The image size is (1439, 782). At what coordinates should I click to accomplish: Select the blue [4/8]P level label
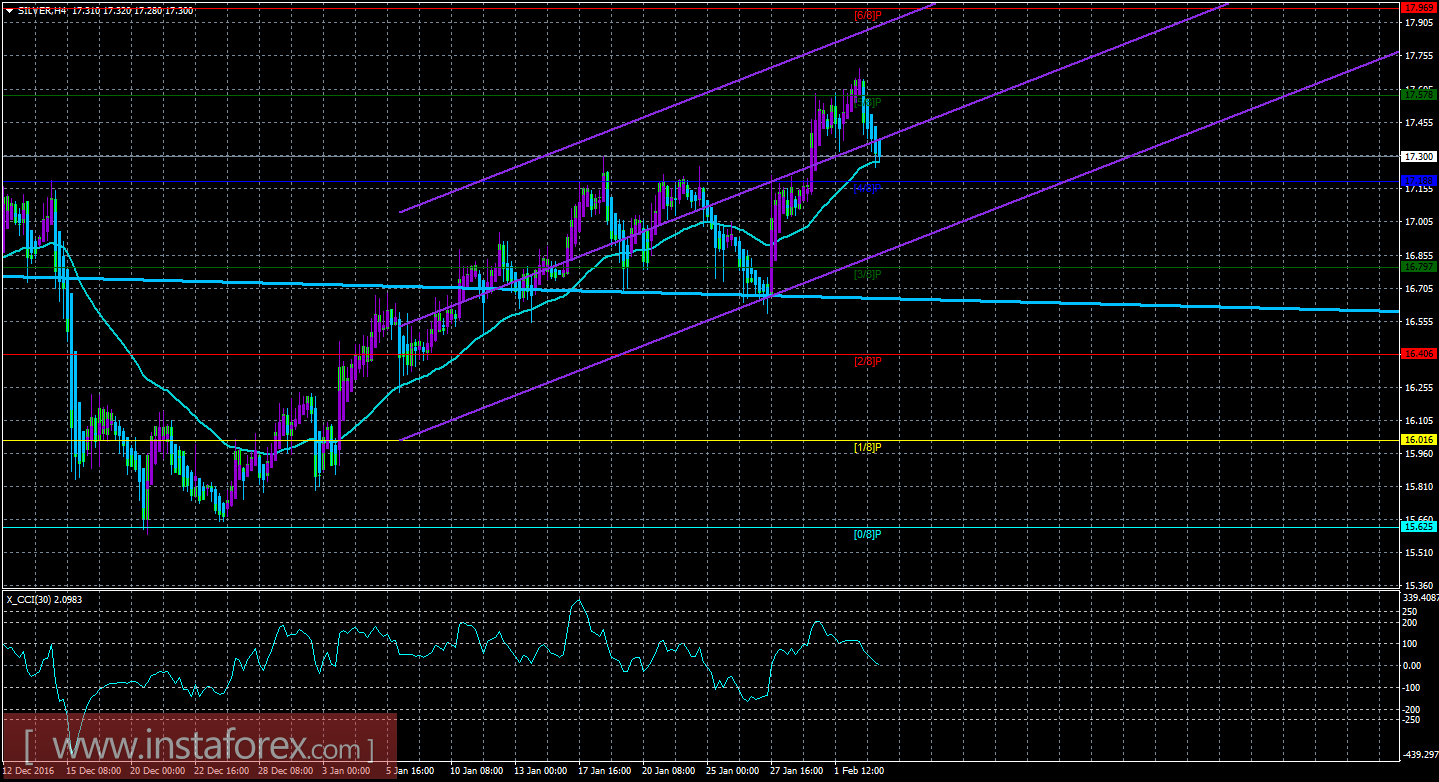(x=867, y=187)
